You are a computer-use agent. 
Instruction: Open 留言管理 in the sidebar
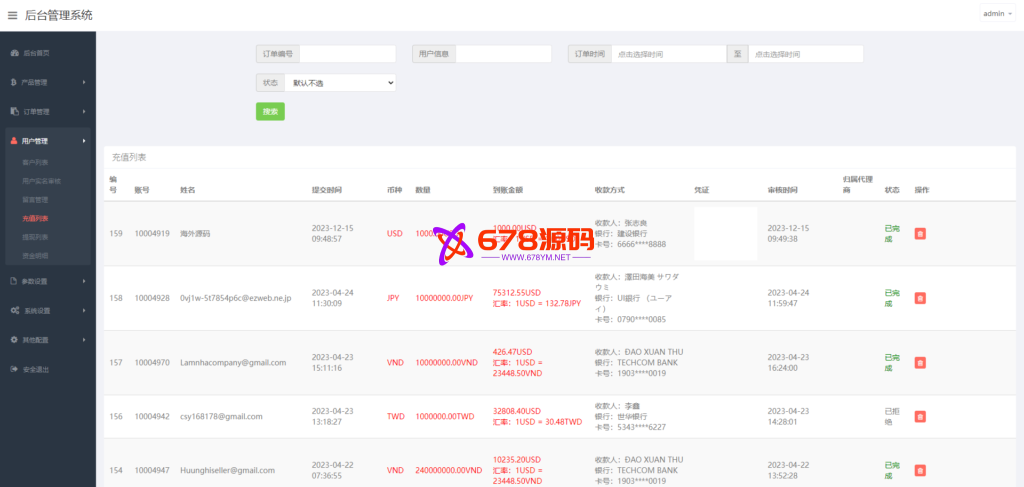tap(35, 200)
